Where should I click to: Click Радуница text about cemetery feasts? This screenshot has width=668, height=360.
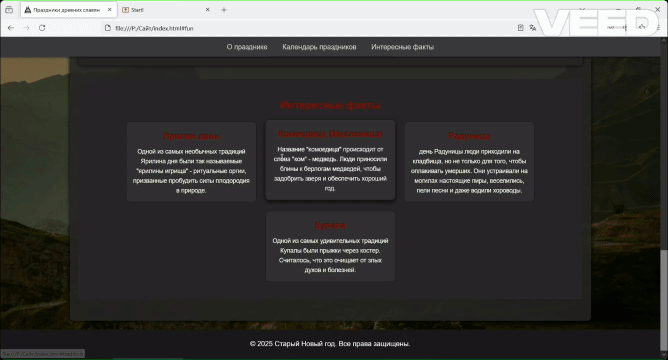[x=469, y=171]
